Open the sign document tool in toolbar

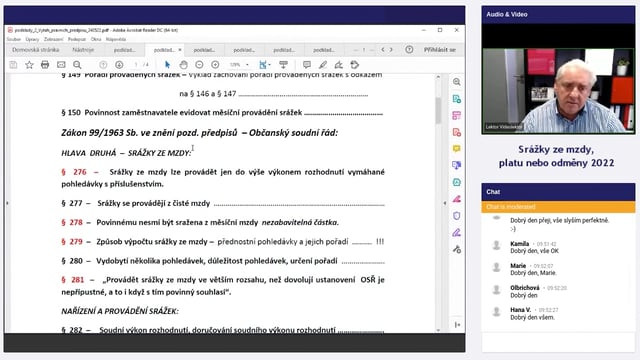pyautogui.click(x=338, y=65)
